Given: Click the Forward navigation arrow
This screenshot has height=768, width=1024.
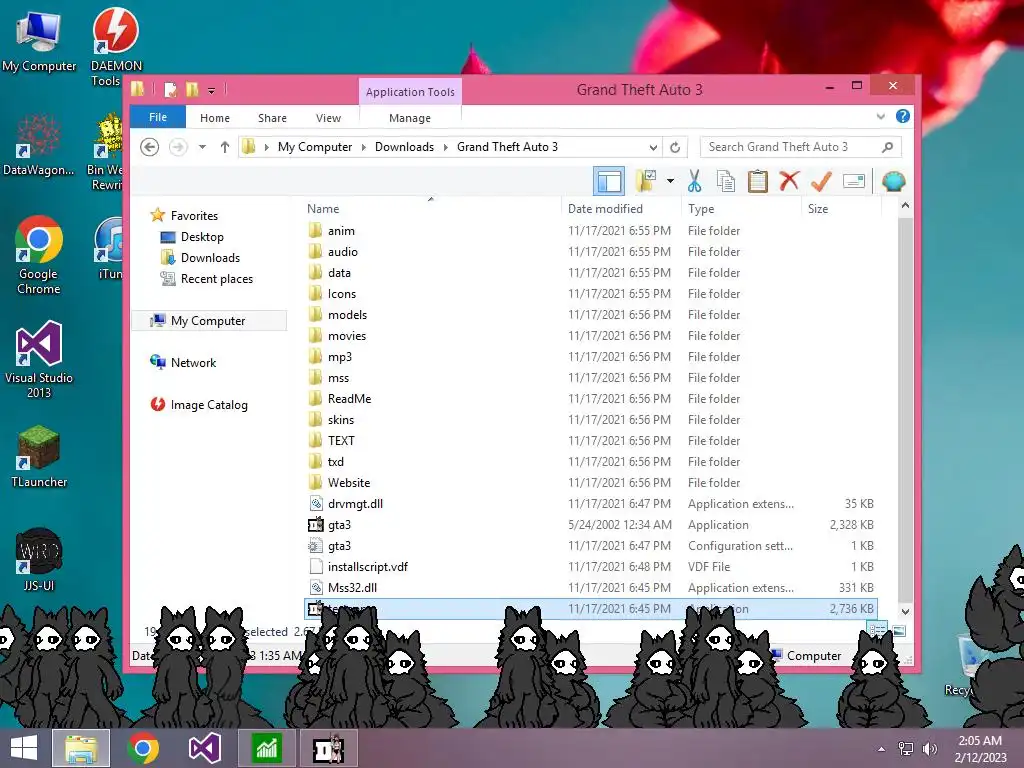Looking at the screenshot, I should point(178,147).
